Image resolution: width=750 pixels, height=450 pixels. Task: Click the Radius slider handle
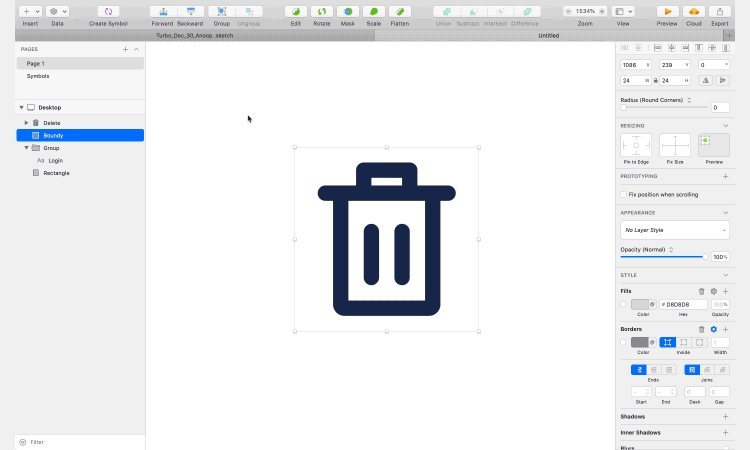(x=623, y=108)
